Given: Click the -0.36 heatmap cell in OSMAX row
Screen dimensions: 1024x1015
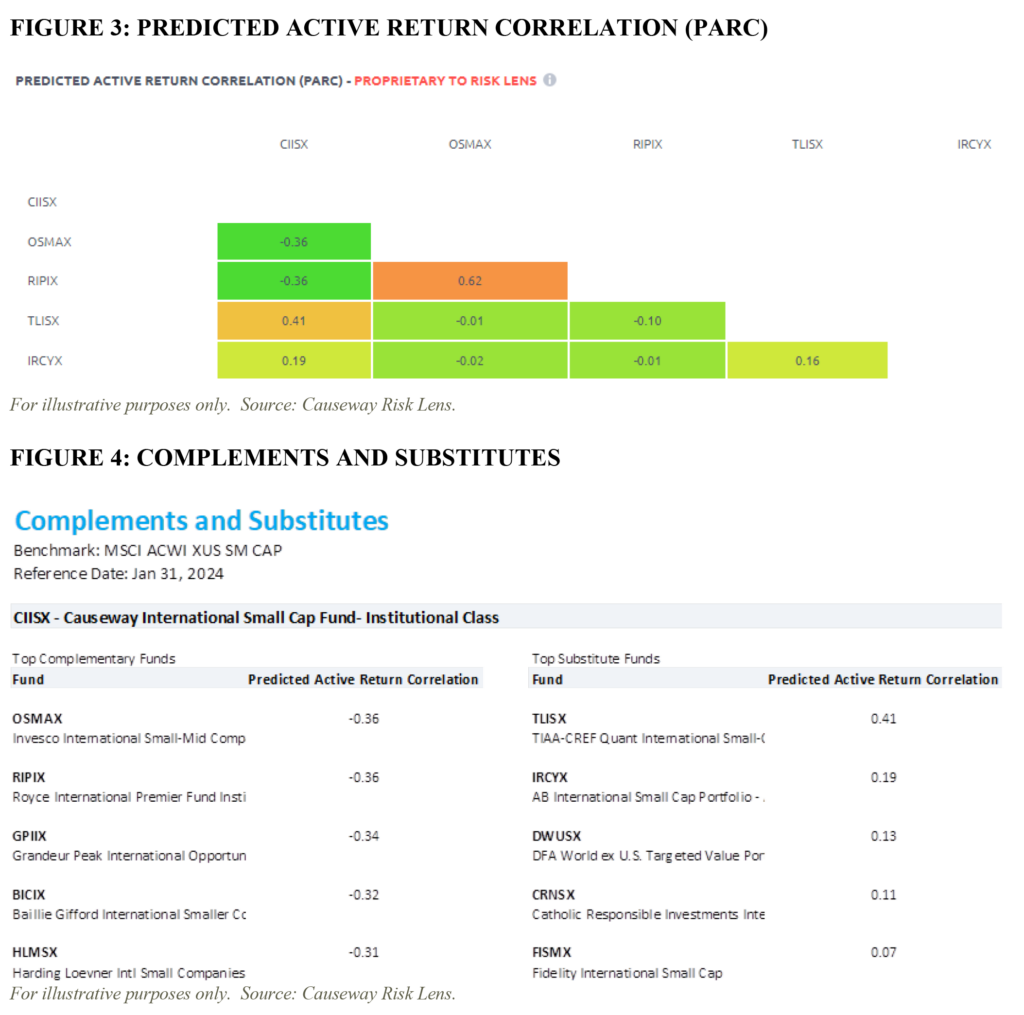Looking at the screenshot, I should point(294,242).
